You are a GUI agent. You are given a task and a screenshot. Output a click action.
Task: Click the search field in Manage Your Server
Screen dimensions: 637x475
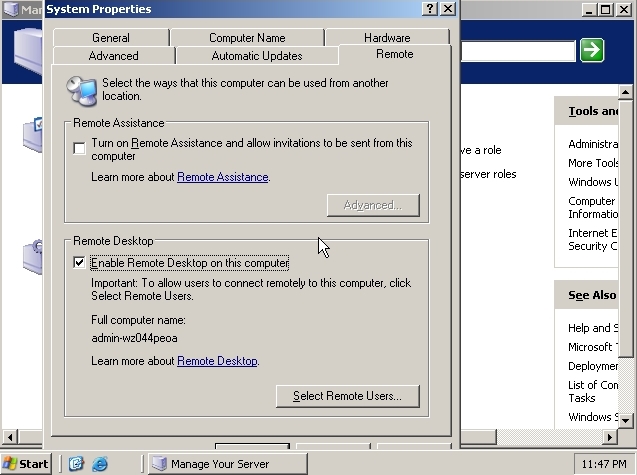click(x=518, y=51)
